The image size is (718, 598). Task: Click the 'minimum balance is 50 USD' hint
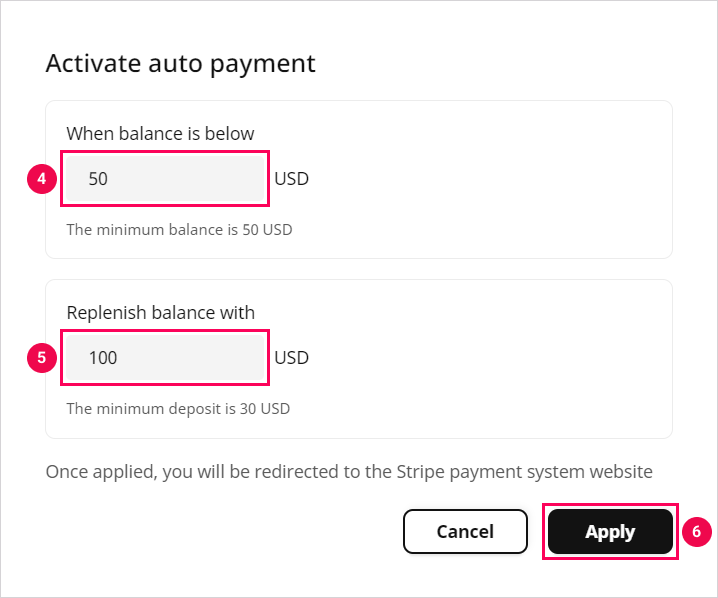pyautogui.click(x=179, y=229)
